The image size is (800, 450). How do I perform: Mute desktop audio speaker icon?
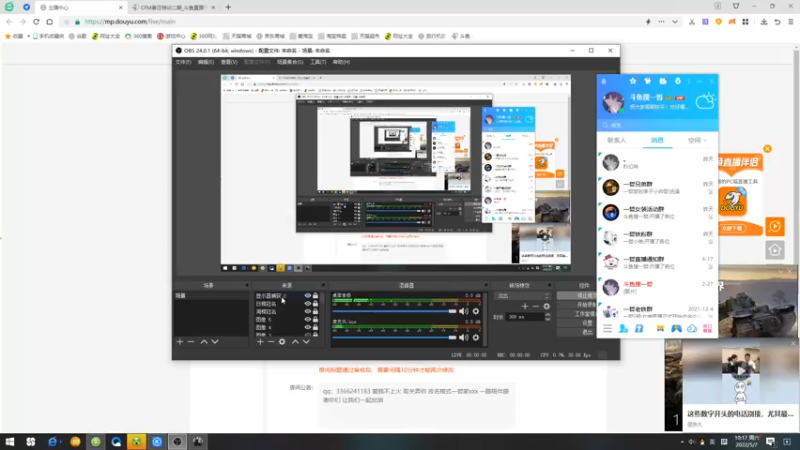(x=463, y=311)
